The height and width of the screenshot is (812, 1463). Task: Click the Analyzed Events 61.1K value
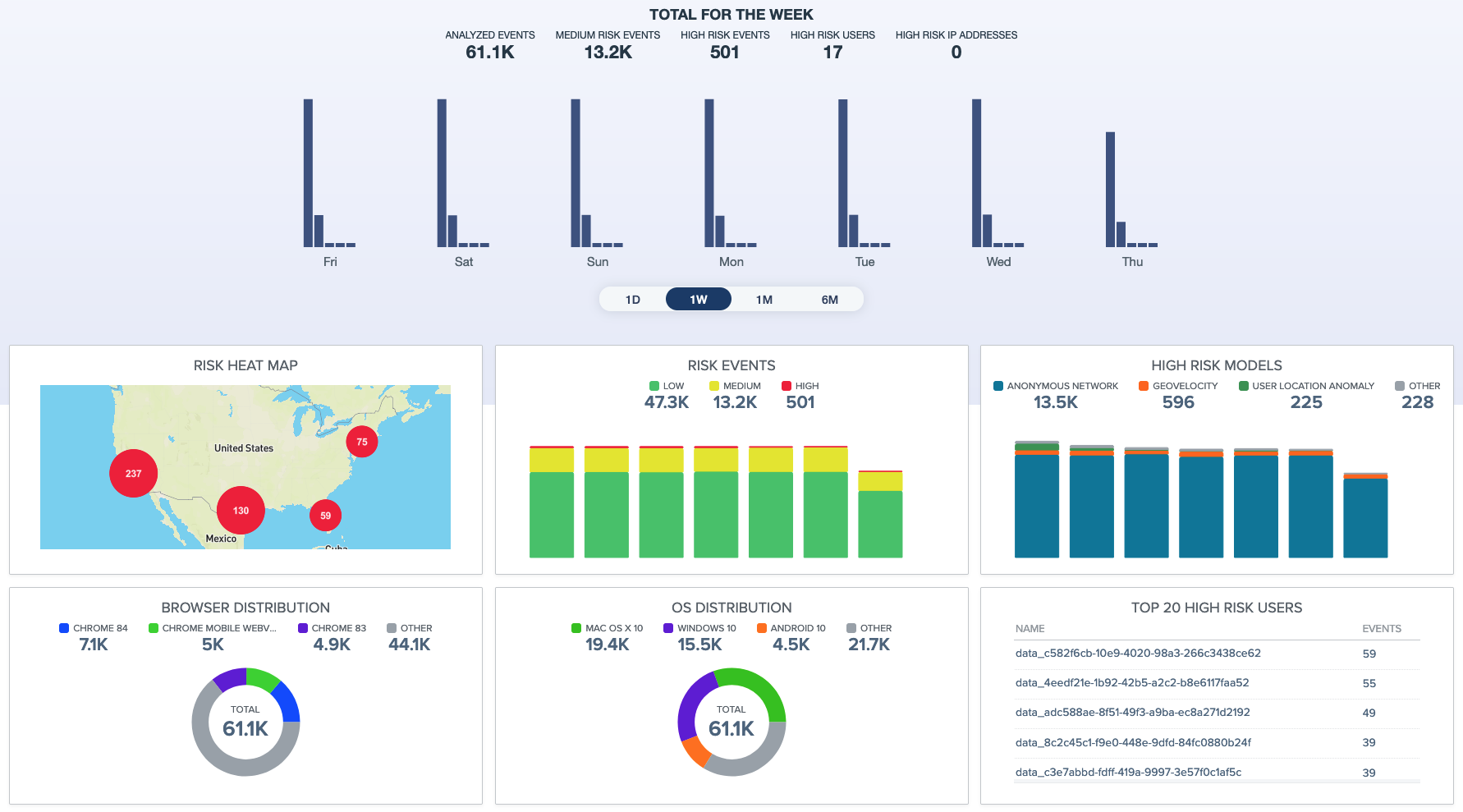pyautogui.click(x=490, y=53)
